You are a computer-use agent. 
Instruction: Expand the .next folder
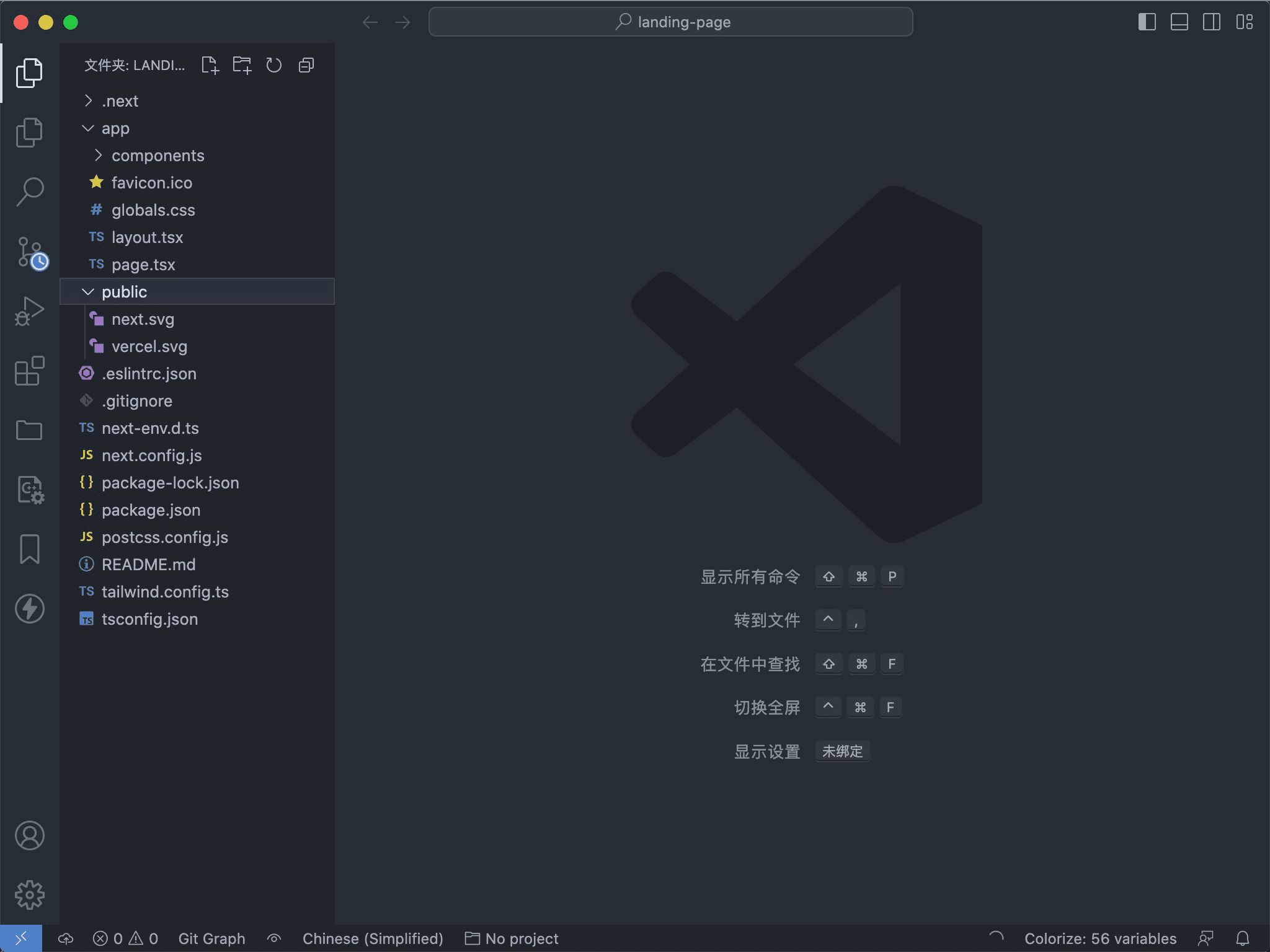point(197,101)
